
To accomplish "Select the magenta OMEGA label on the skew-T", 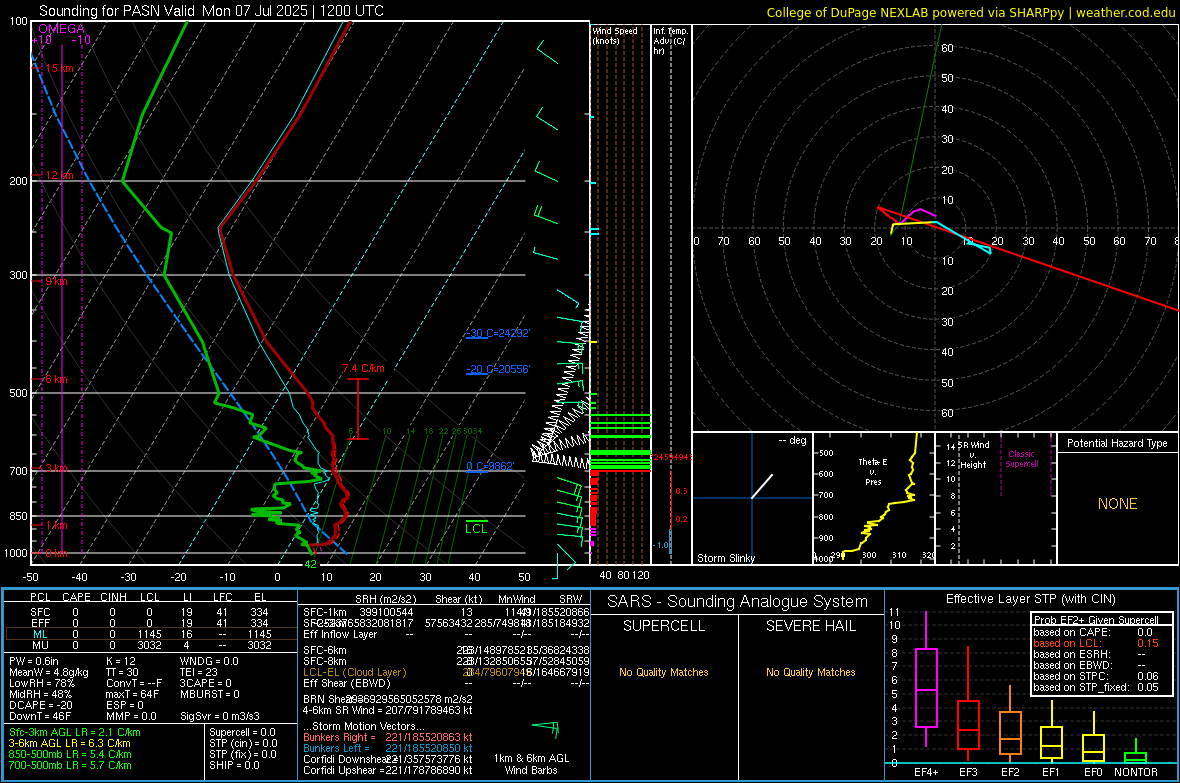I will (x=62, y=29).
